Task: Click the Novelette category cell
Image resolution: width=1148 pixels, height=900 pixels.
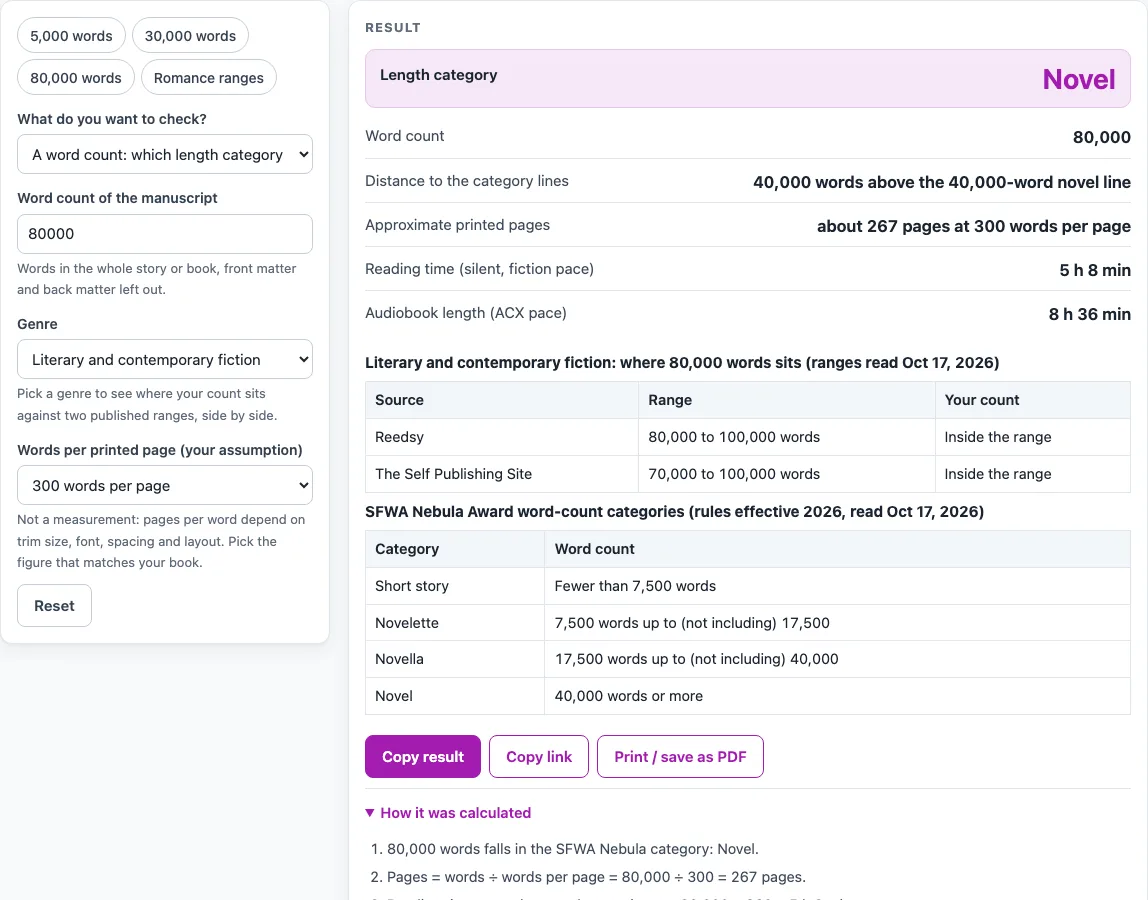Action: 455,623
